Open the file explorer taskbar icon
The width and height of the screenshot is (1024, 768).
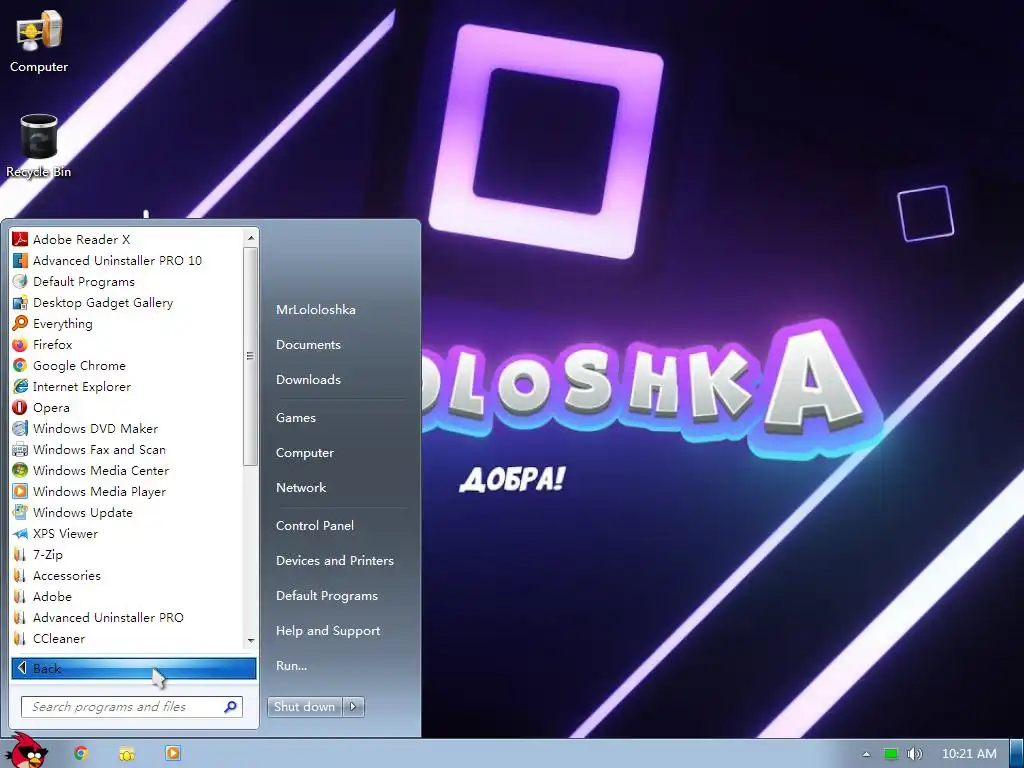coord(127,754)
